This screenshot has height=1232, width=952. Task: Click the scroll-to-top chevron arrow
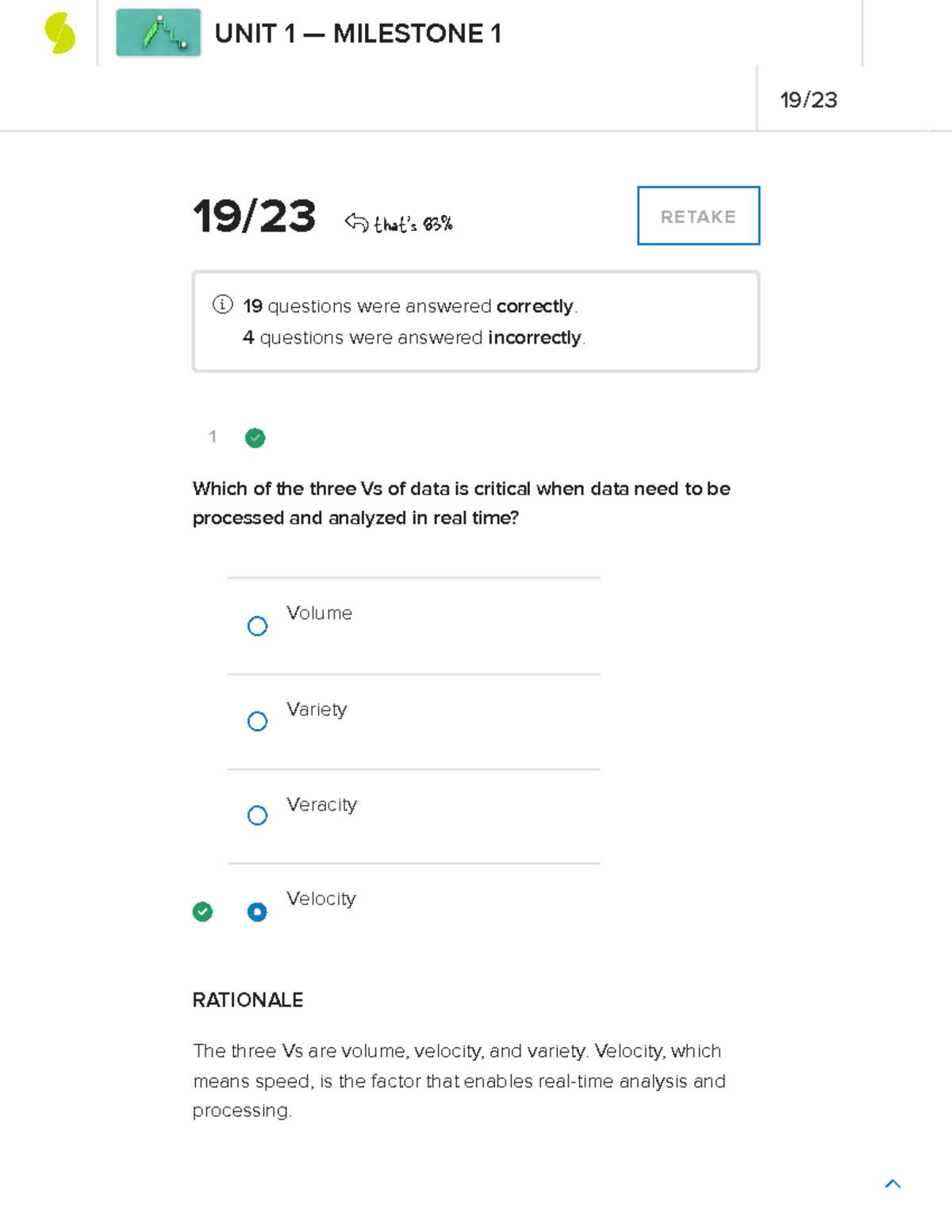tap(892, 1184)
